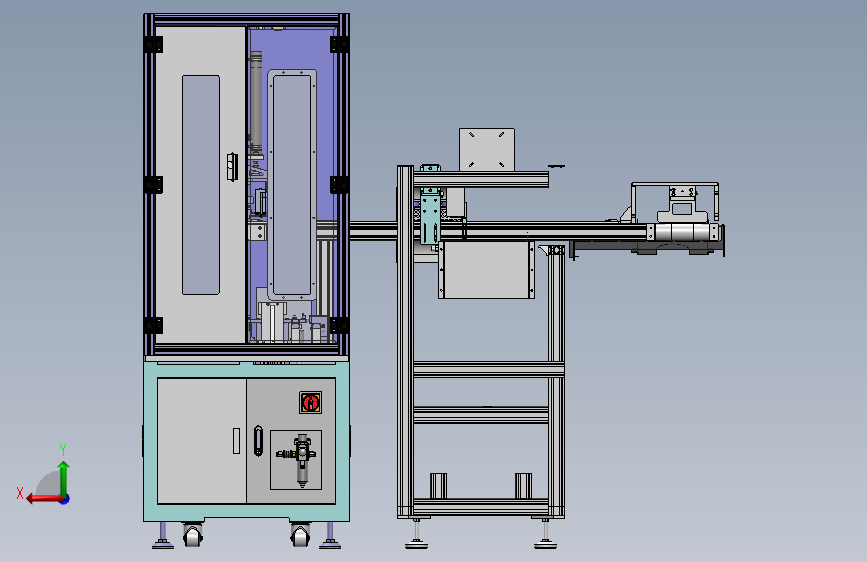Pick the top-right black hinge block

(x=340, y=44)
